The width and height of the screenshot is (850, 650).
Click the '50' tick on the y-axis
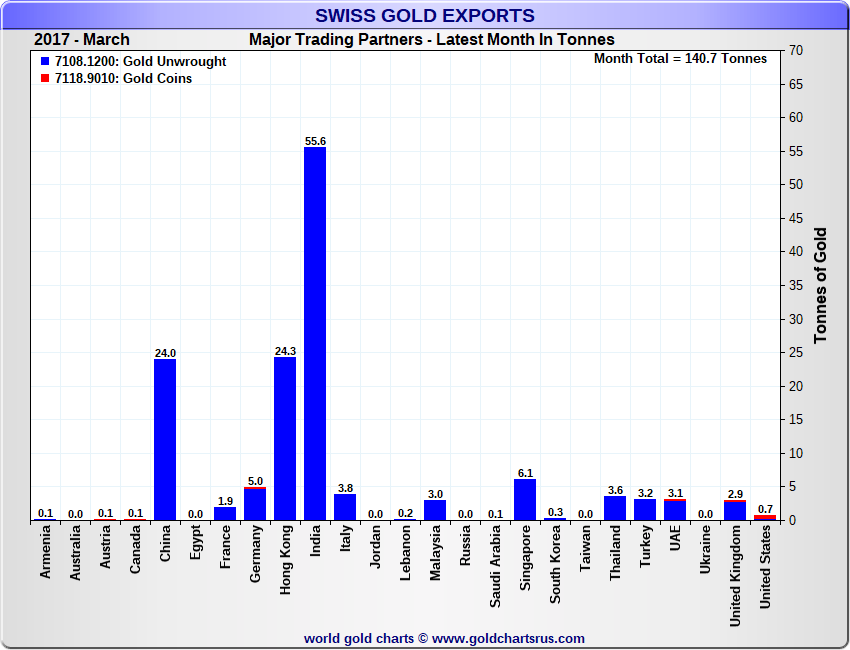(x=796, y=185)
